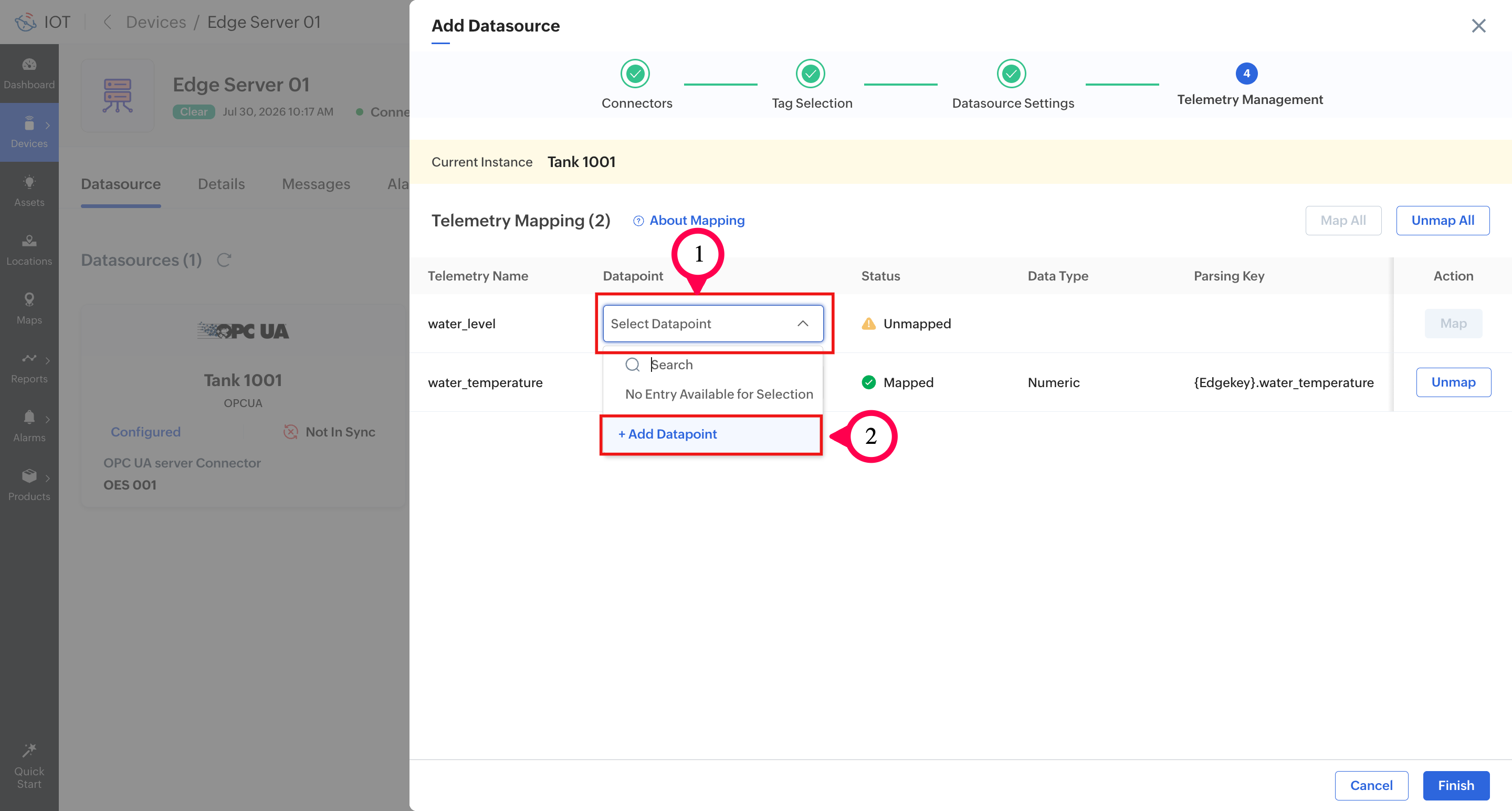
Task: Select the Telemetry Management step 4
Action: click(x=1249, y=85)
